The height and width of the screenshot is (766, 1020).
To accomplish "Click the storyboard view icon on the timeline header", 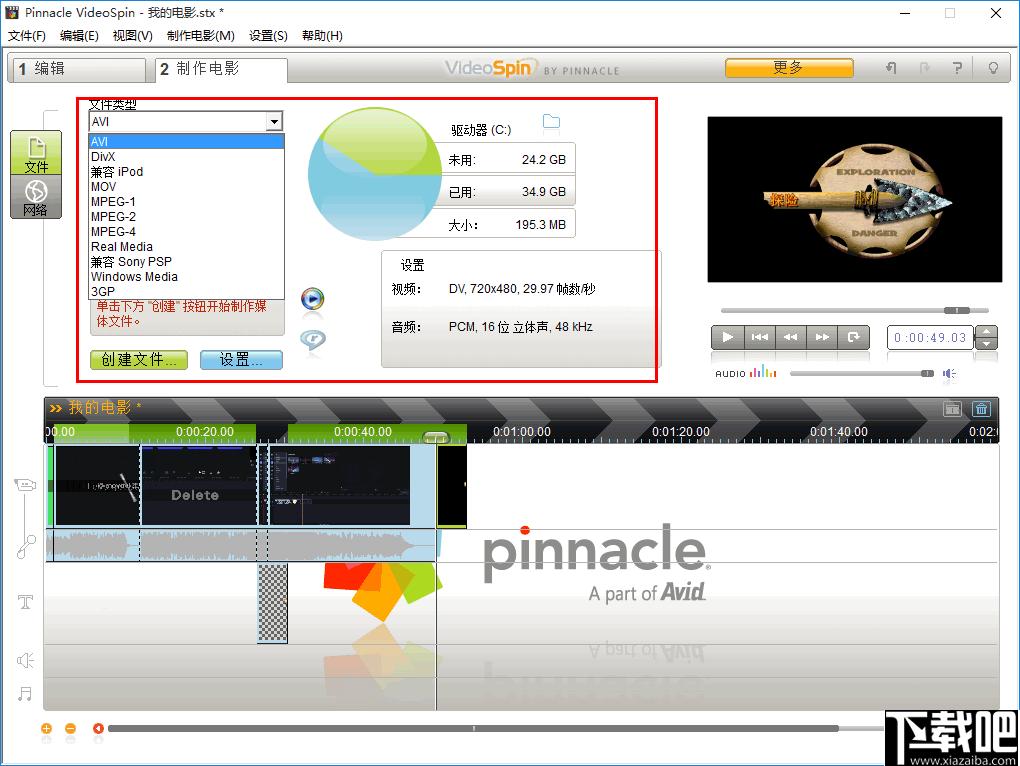I will tap(952, 409).
